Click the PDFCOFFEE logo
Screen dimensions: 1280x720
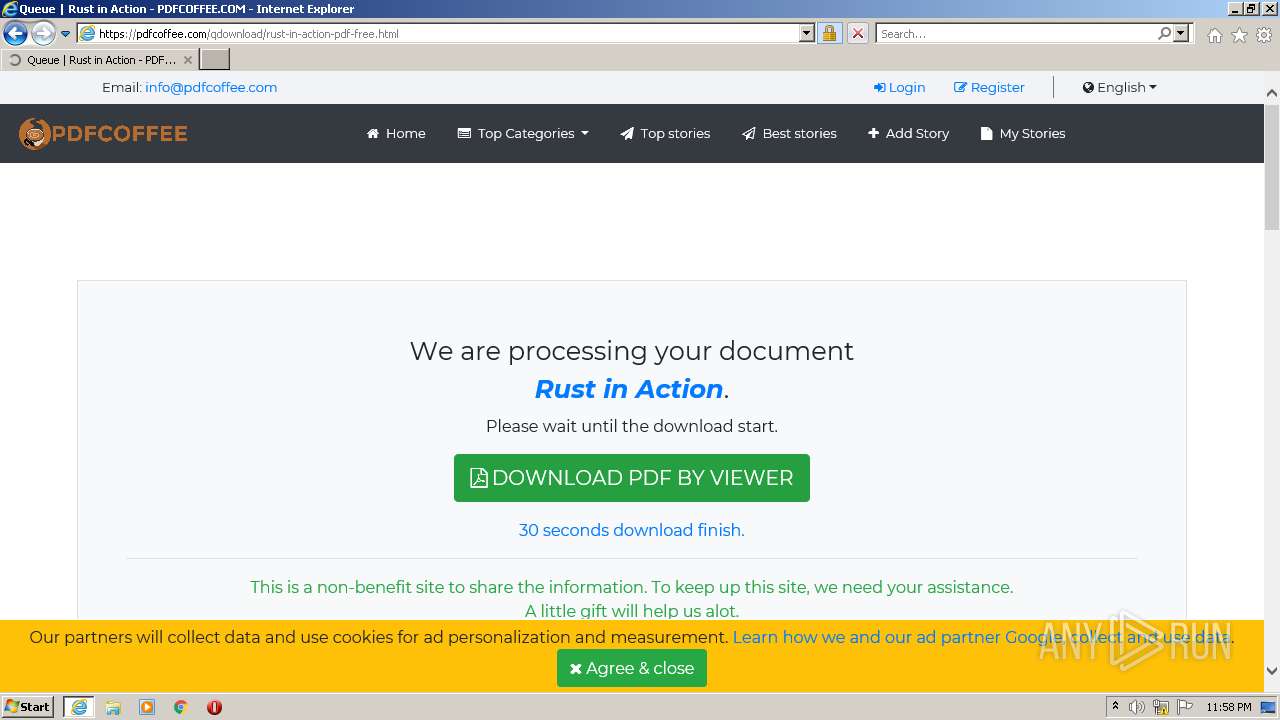pyautogui.click(x=103, y=133)
